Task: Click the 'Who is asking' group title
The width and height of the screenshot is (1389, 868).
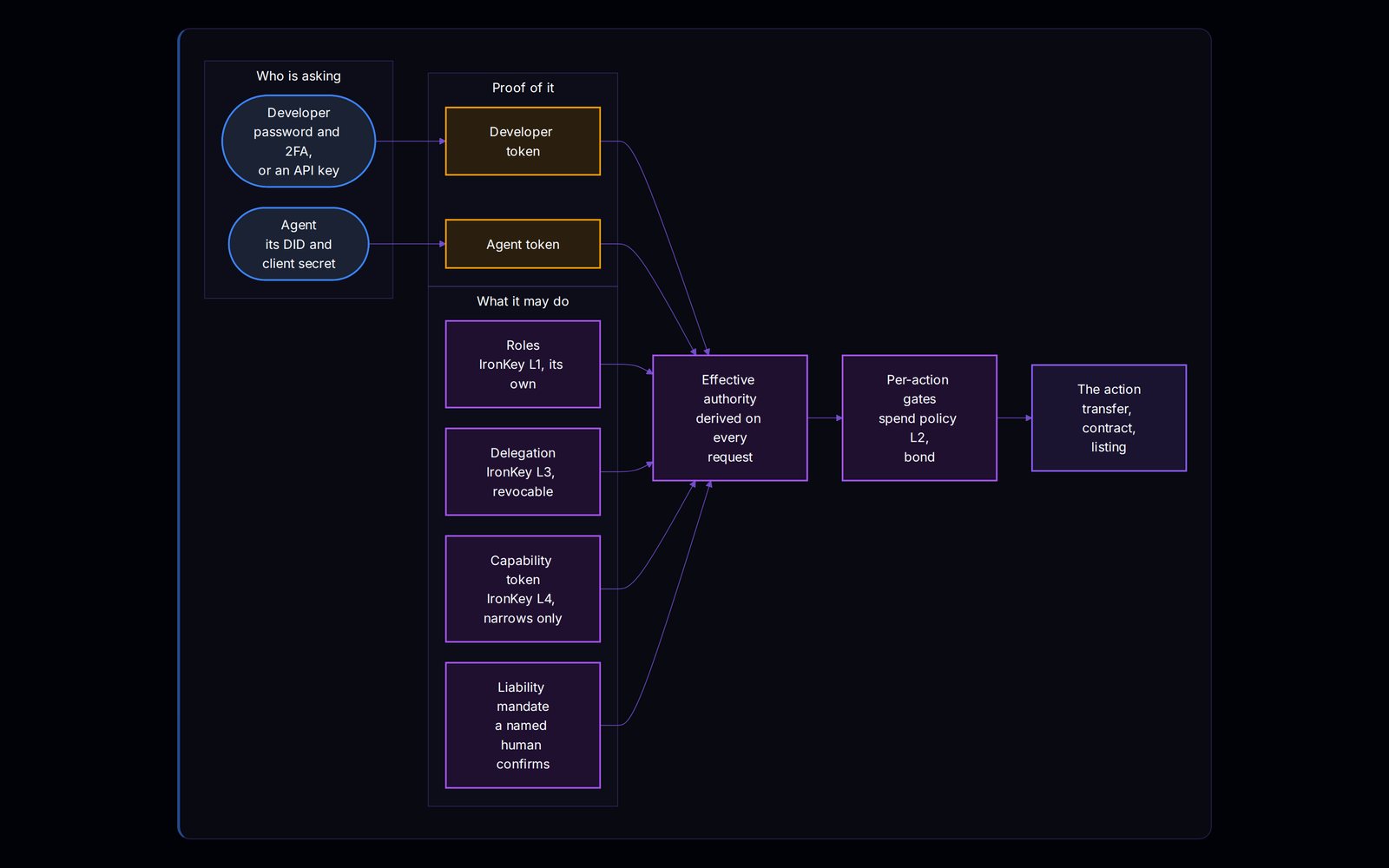Action: click(x=299, y=76)
